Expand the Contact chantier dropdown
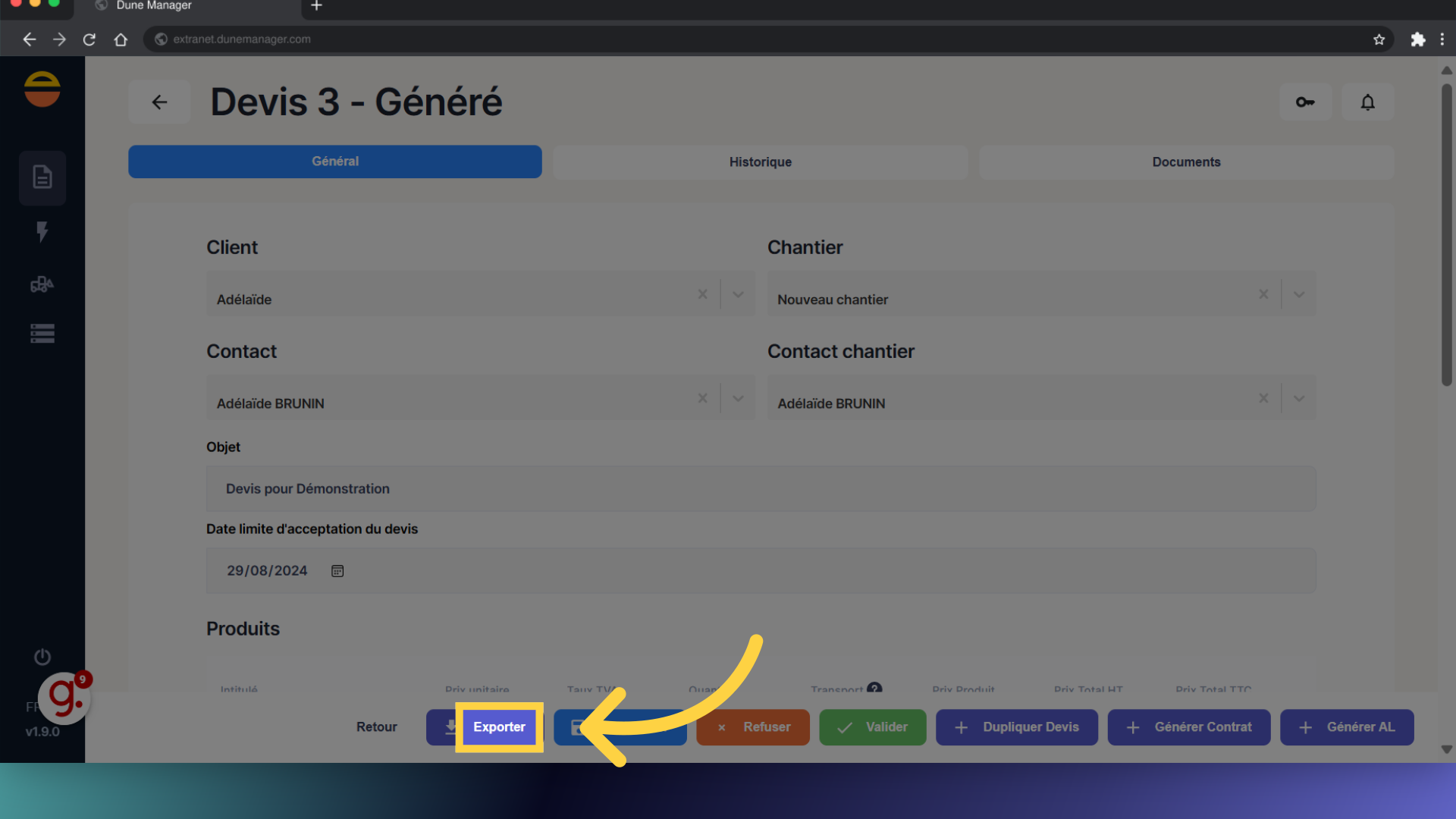 [1299, 398]
